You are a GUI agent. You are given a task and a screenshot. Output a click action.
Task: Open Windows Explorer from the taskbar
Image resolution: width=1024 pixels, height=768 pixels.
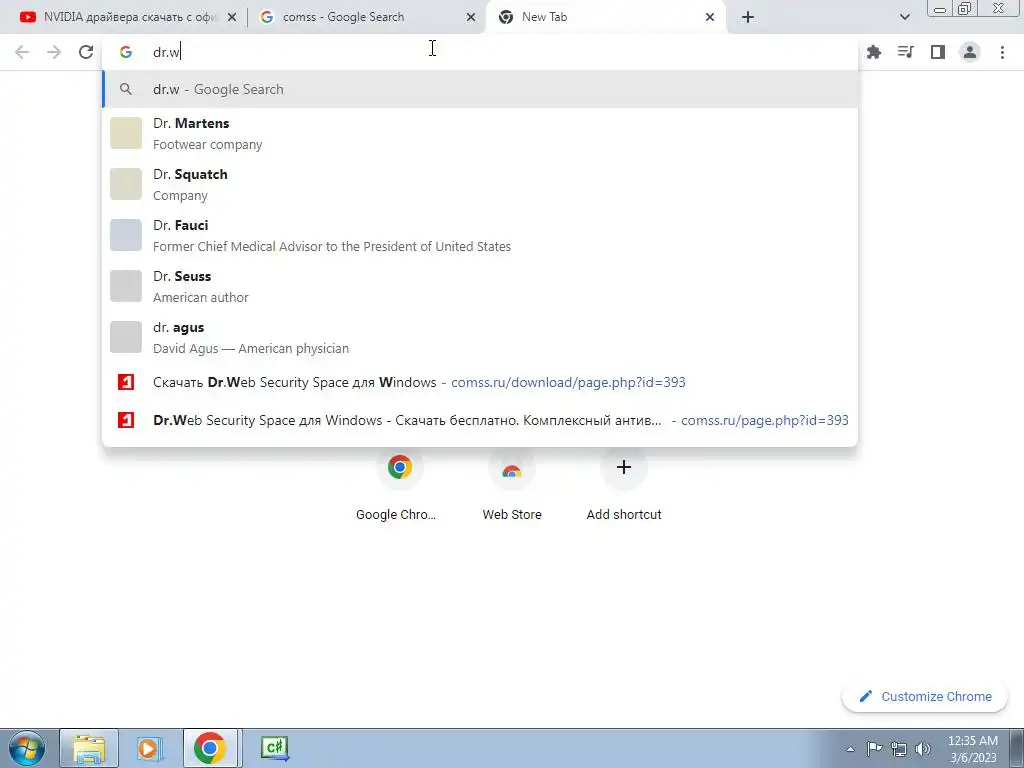(89, 748)
